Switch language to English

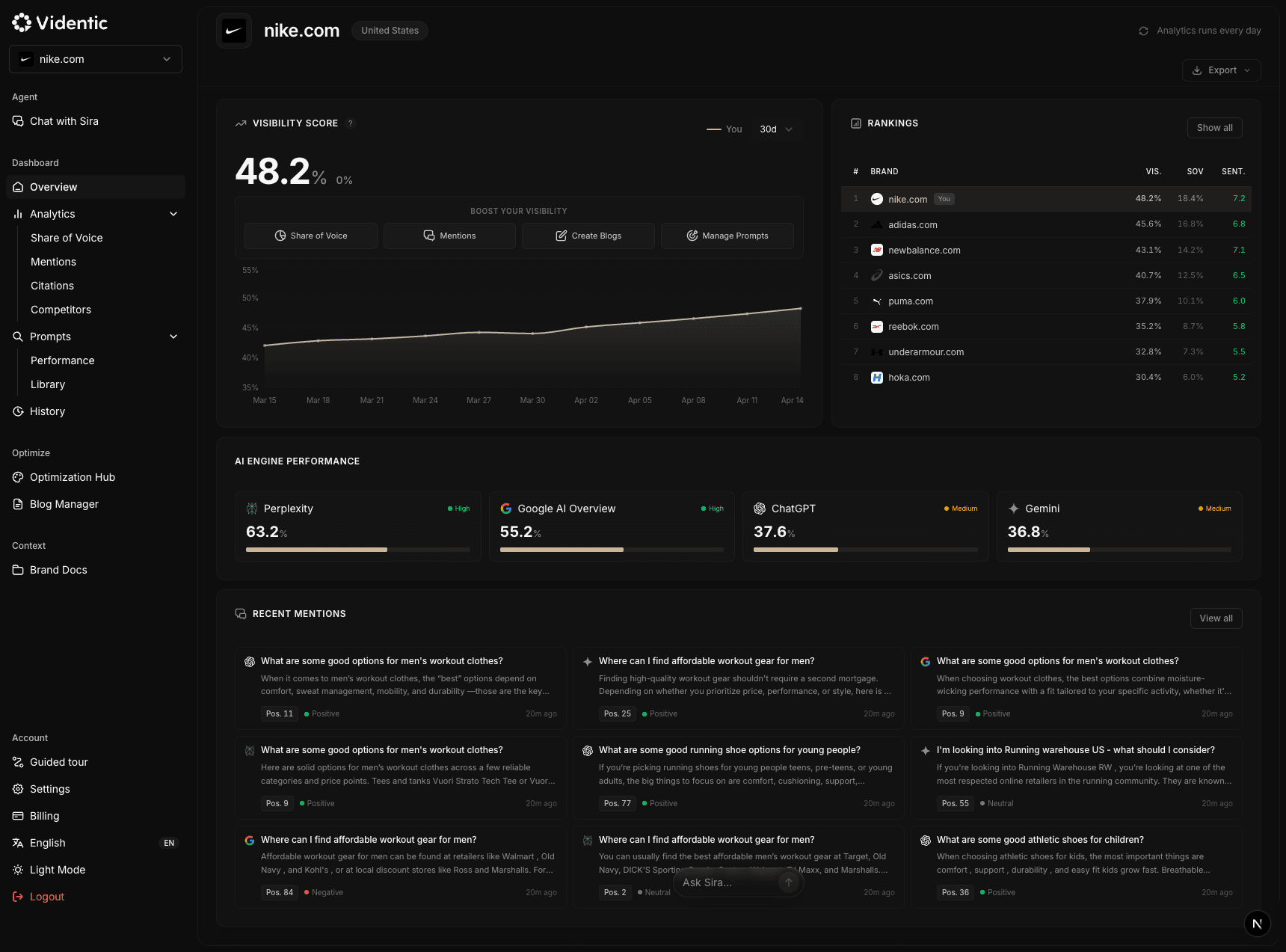point(48,842)
